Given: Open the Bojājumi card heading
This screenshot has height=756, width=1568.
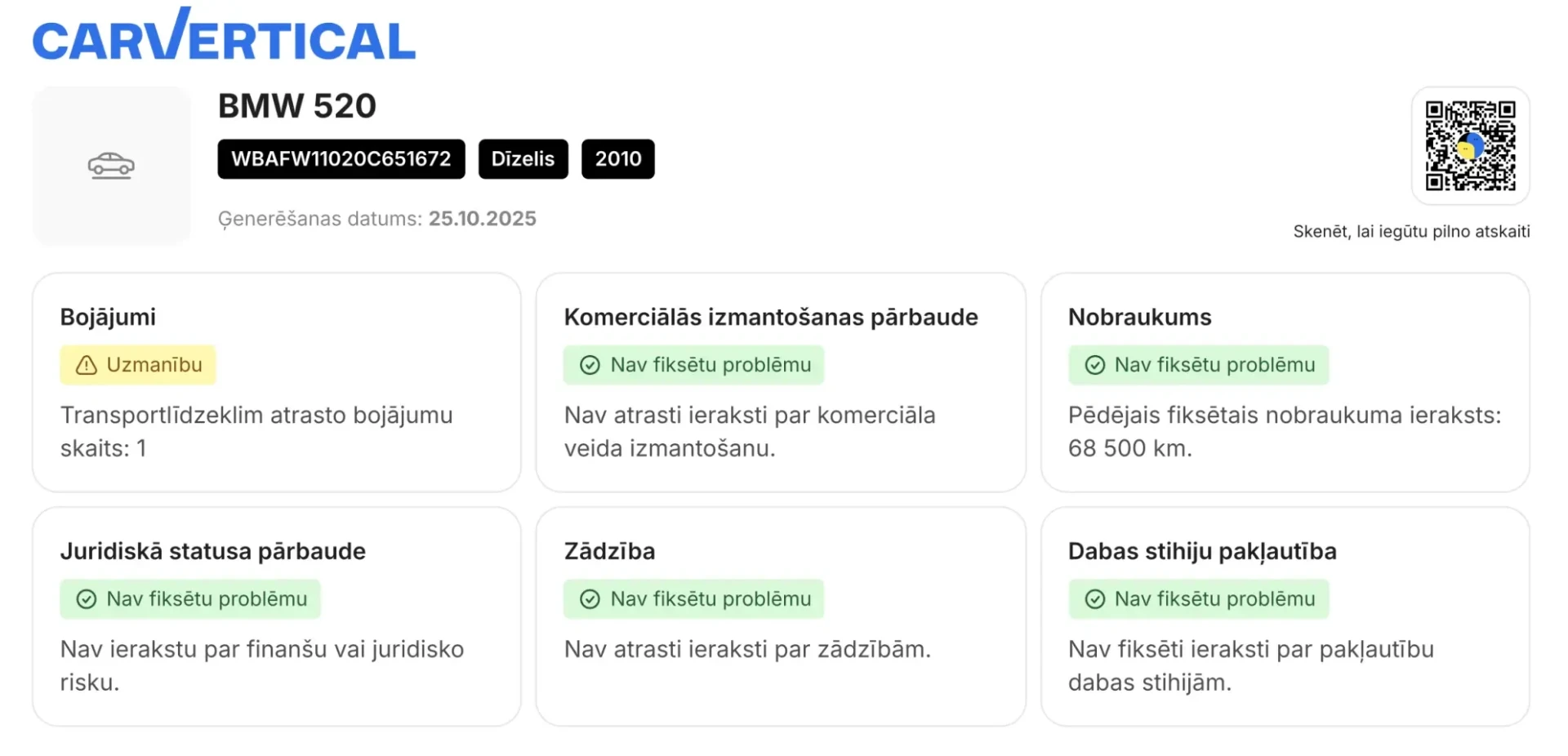Looking at the screenshot, I should (108, 317).
